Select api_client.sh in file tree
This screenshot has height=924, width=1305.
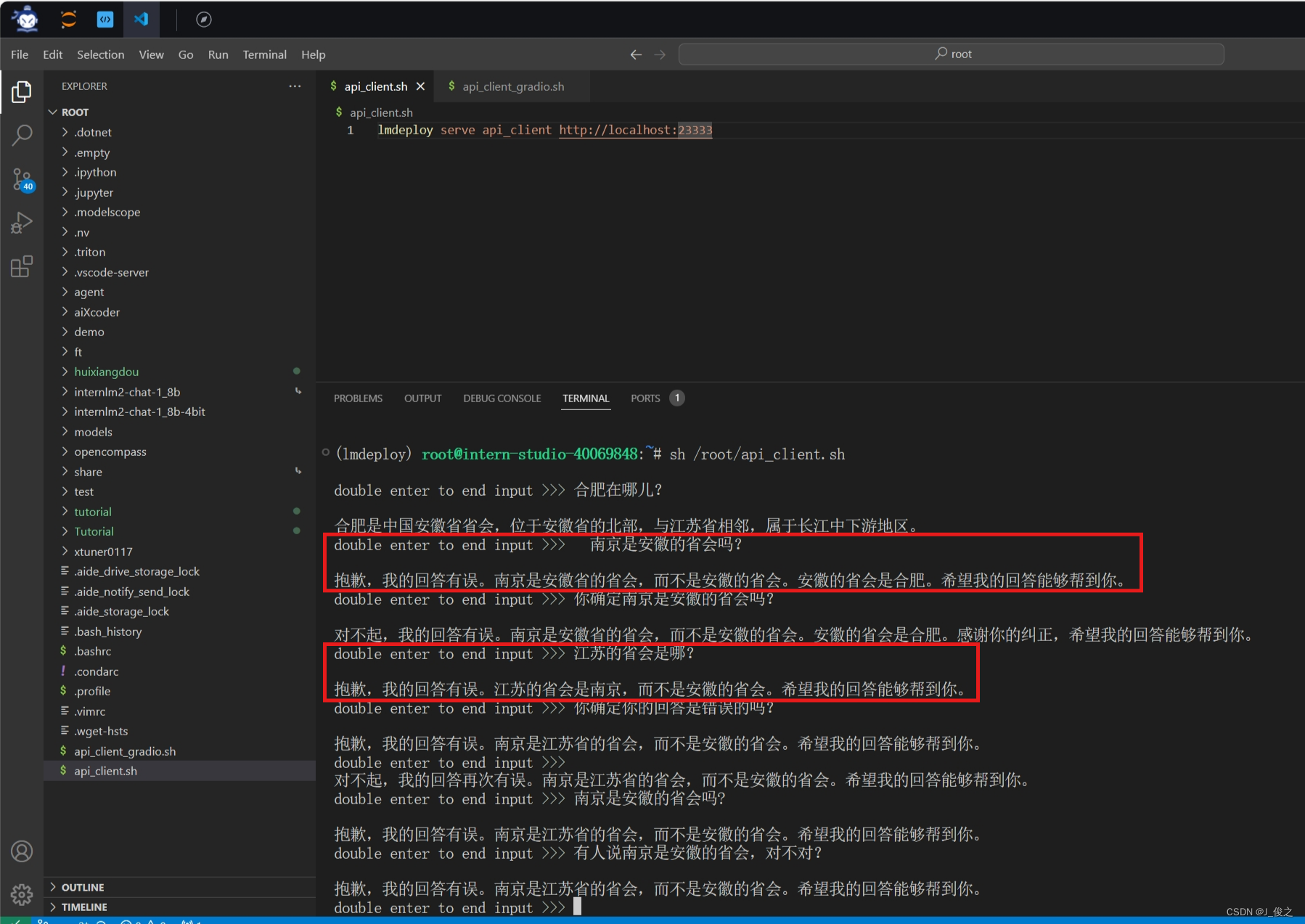[x=179, y=771]
